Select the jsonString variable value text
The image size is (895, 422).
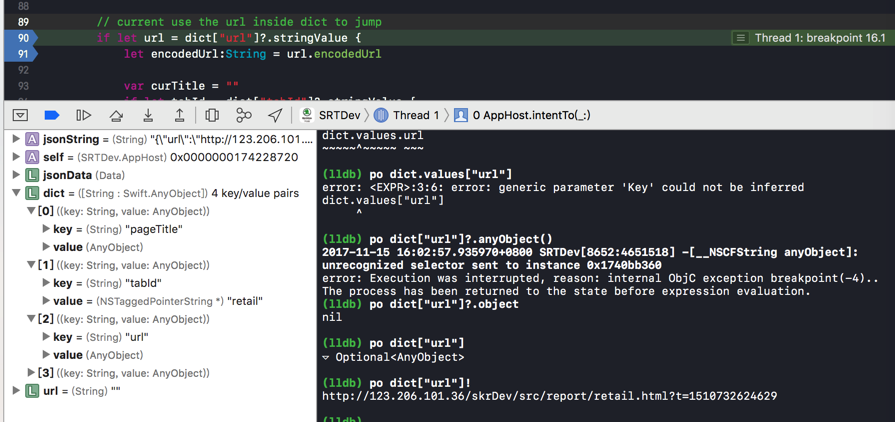click(231, 139)
